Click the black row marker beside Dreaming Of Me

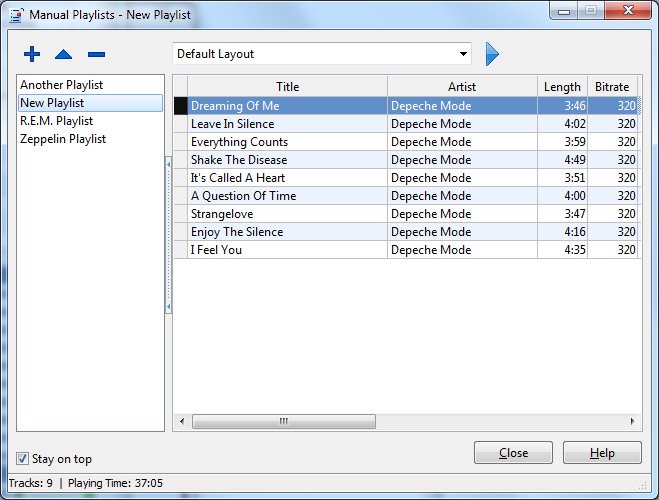181,106
